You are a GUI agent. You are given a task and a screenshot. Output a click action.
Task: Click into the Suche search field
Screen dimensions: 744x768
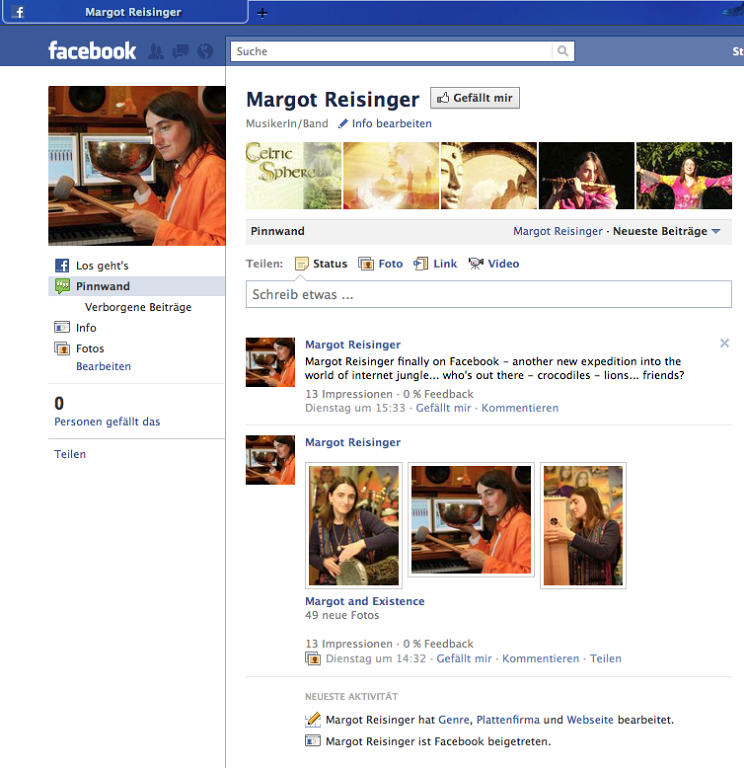(391, 51)
